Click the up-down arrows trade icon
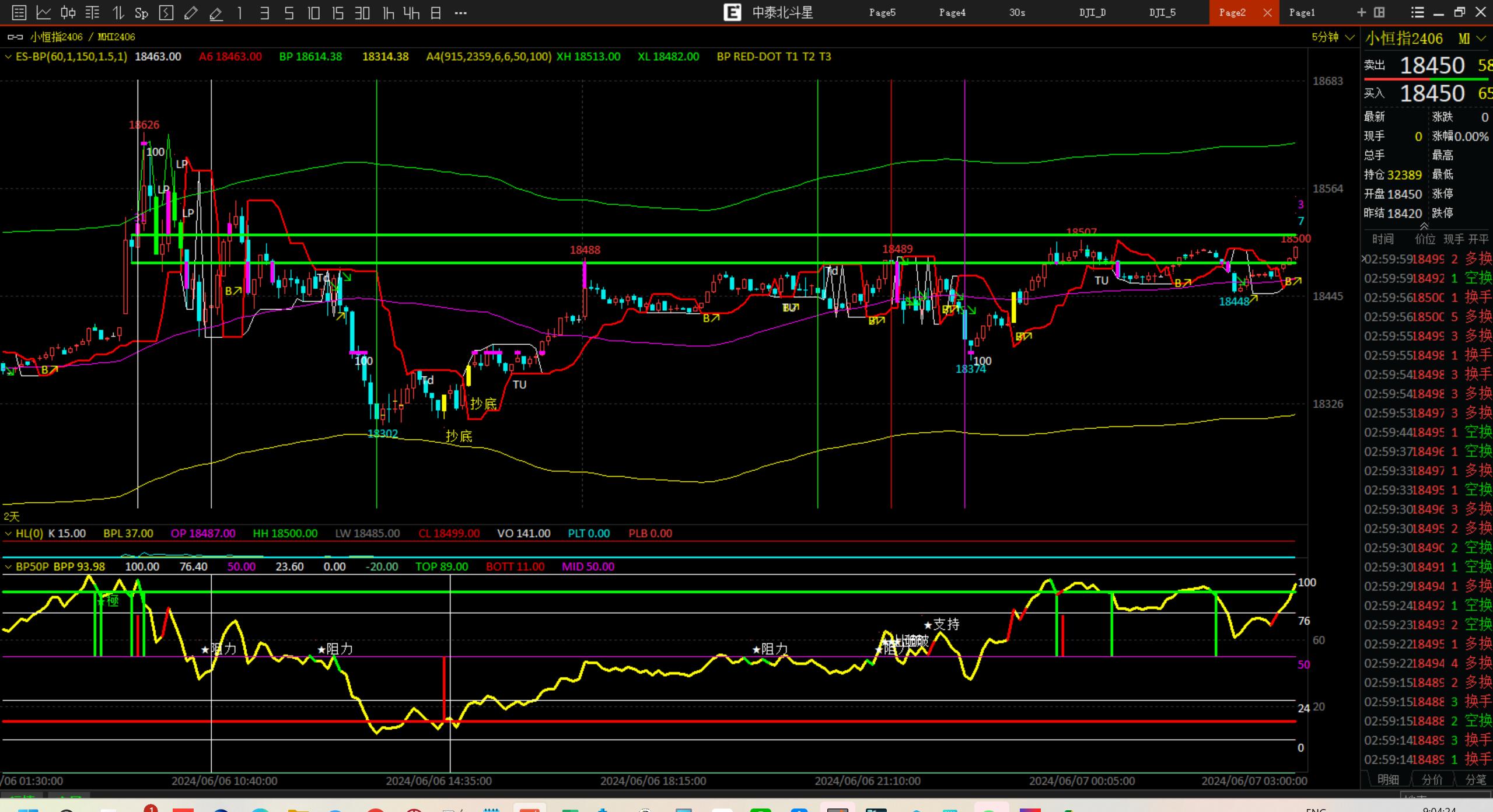This screenshot has height=812, width=1493. coord(118,12)
